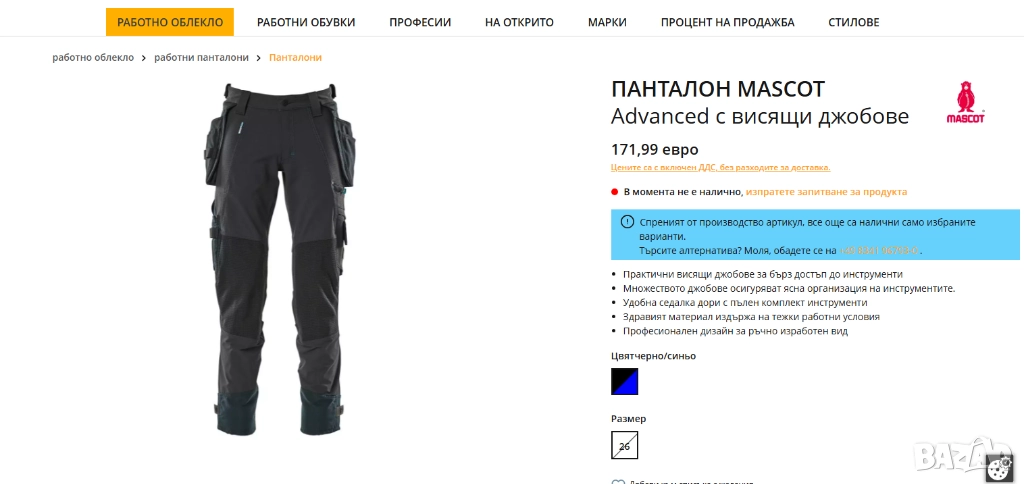Click the wishlist heart icon
The image size is (1024, 484).
(618, 482)
